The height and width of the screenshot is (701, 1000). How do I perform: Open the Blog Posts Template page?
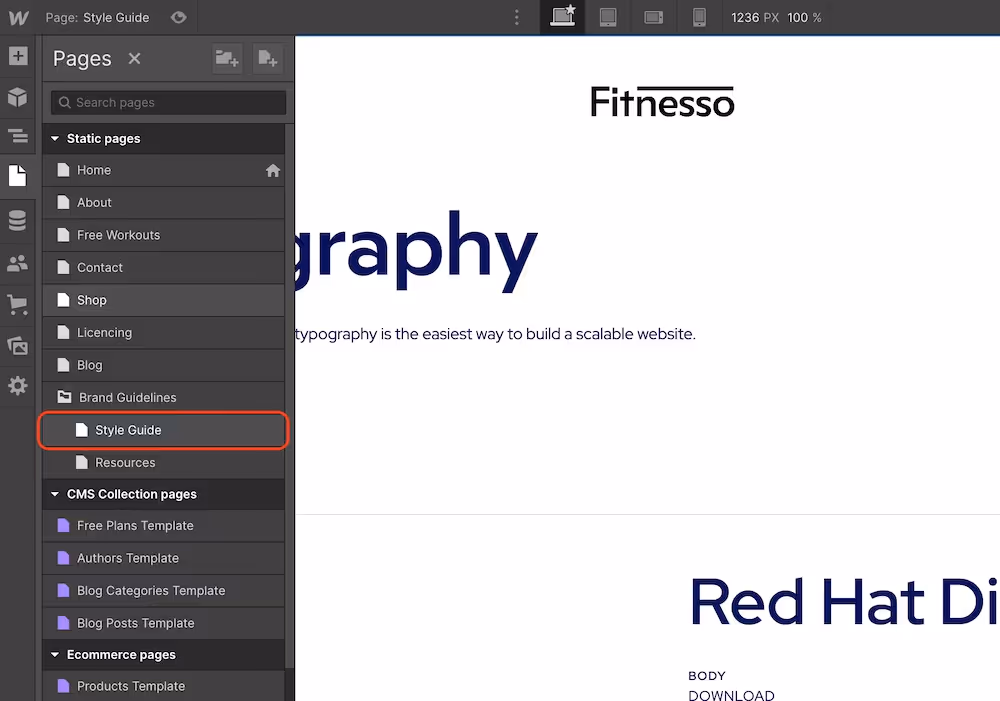coord(163,624)
